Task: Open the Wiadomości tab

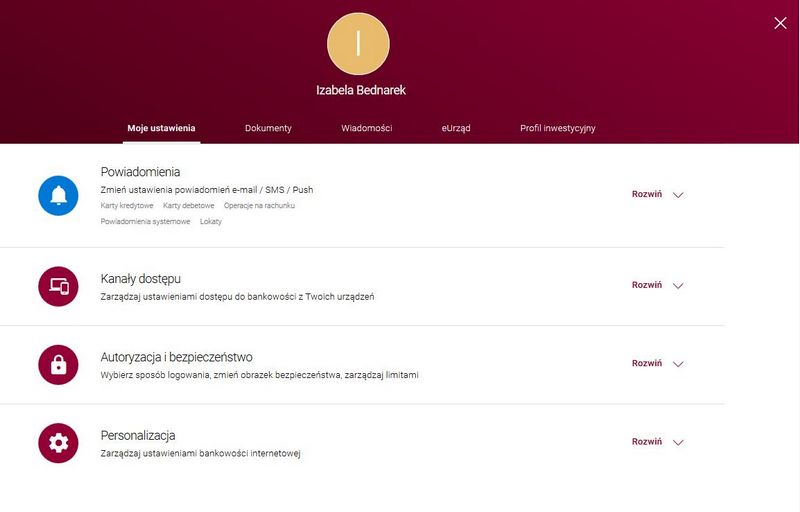Action: click(366, 129)
